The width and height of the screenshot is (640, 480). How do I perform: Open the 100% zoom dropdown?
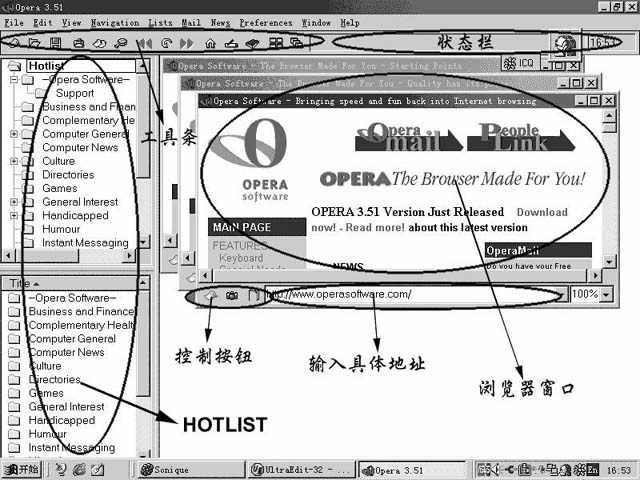coord(607,294)
